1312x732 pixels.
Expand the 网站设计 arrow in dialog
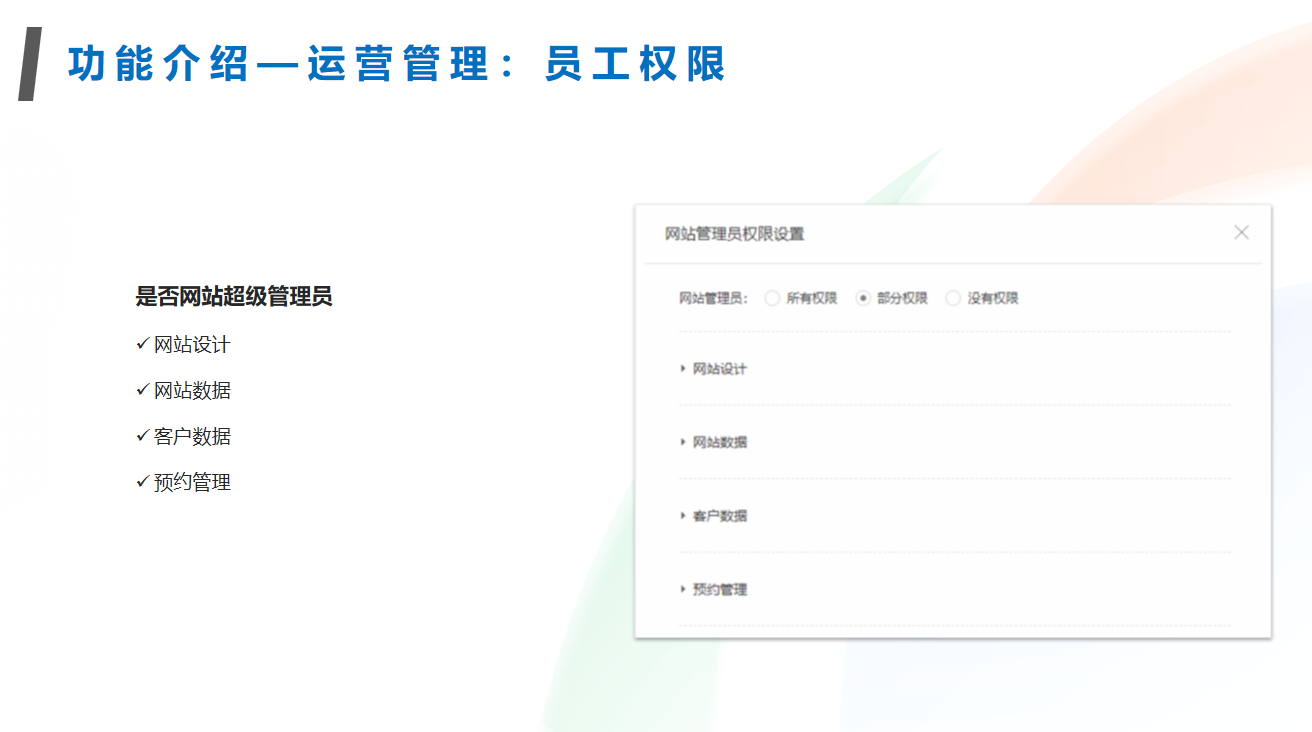coord(683,369)
